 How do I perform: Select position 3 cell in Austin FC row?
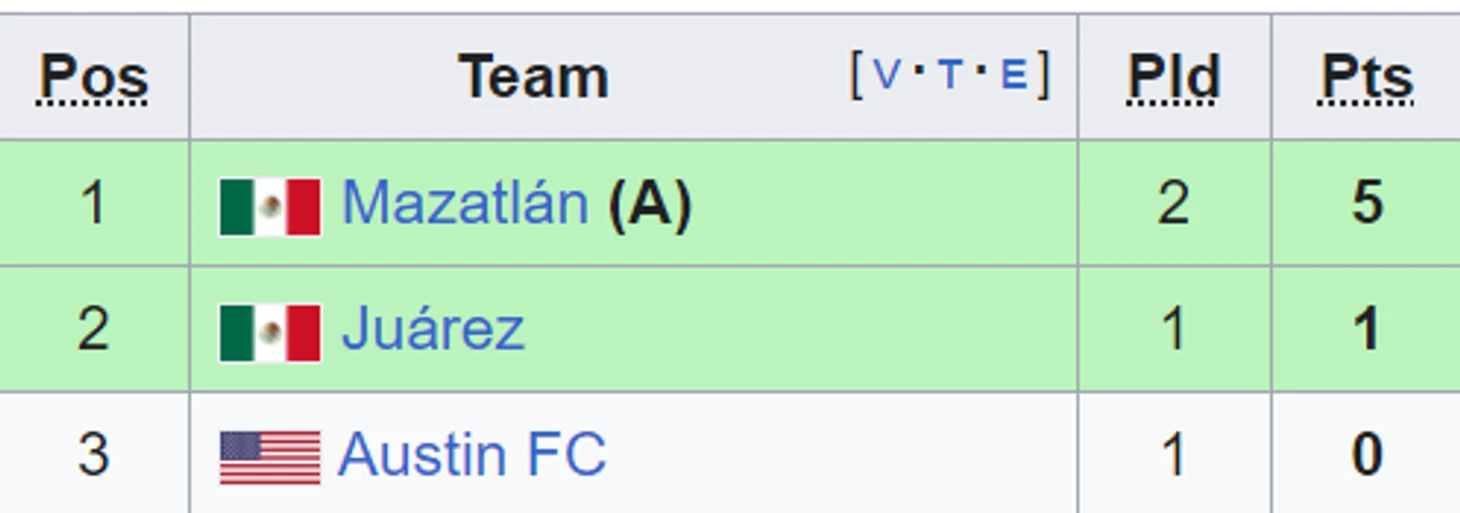coord(94,454)
